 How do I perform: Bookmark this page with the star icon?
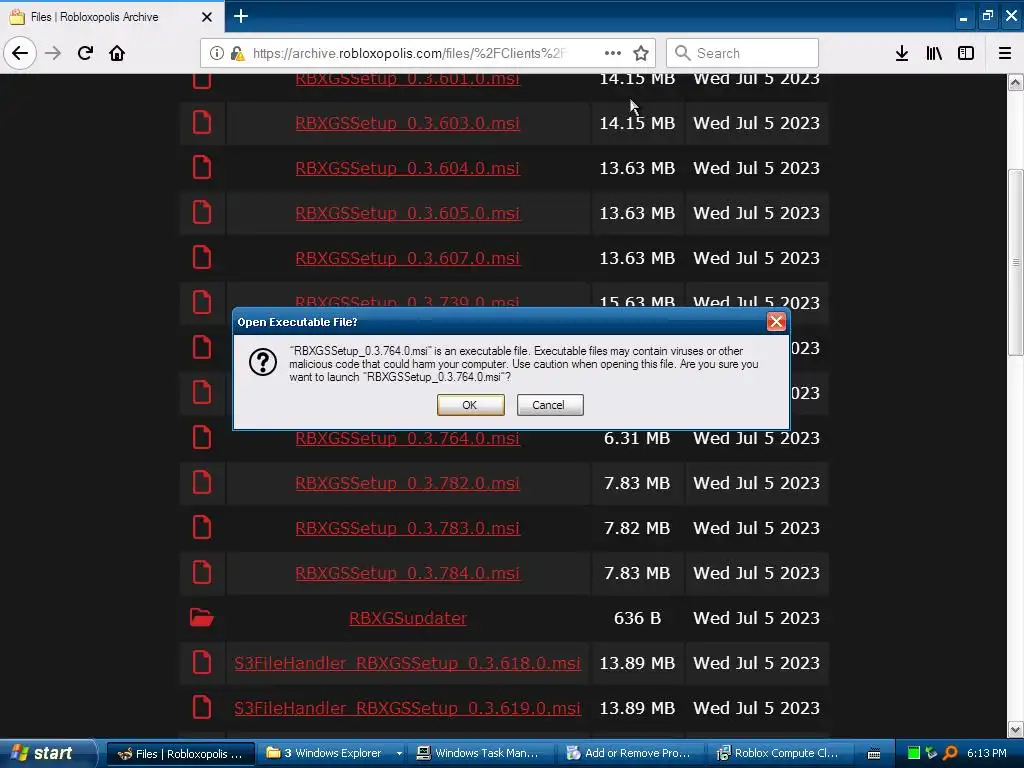tap(641, 53)
